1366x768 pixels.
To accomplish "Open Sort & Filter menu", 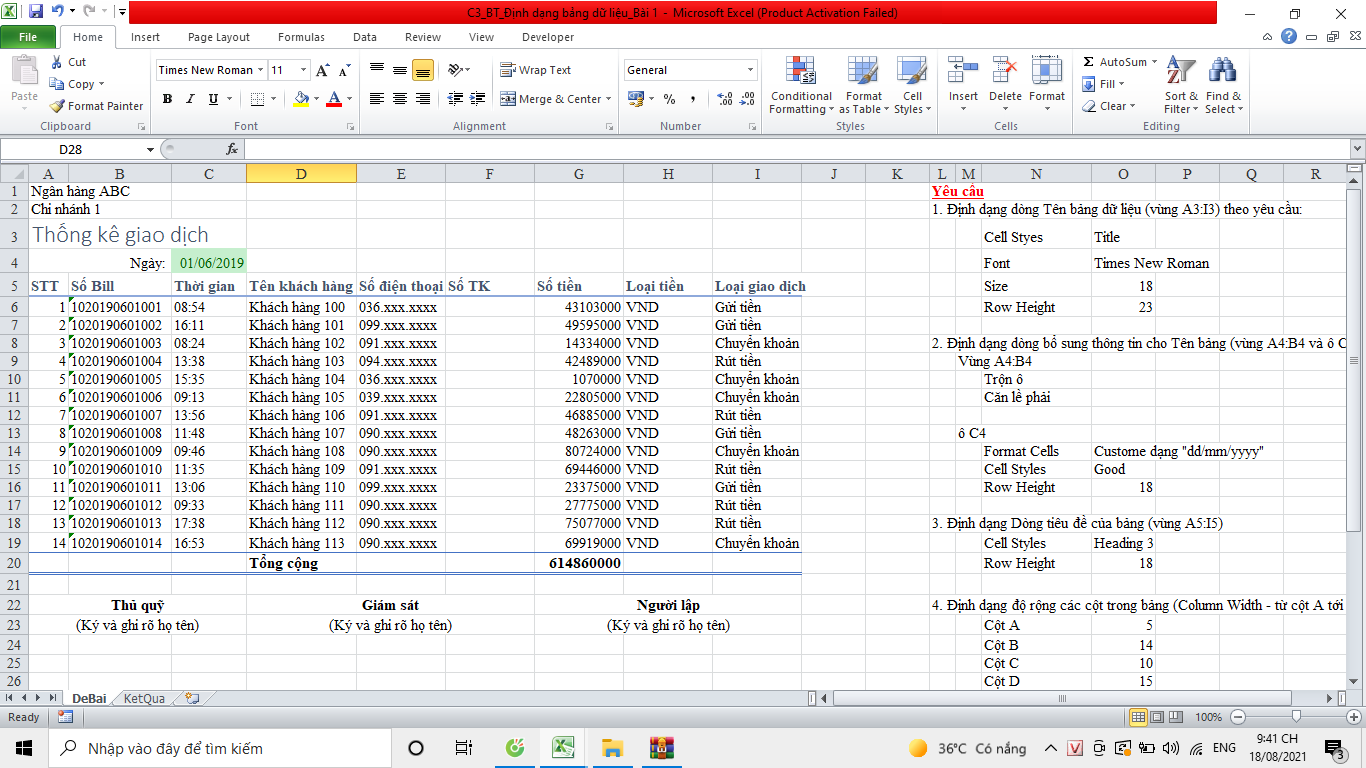I will (1181, 86).
